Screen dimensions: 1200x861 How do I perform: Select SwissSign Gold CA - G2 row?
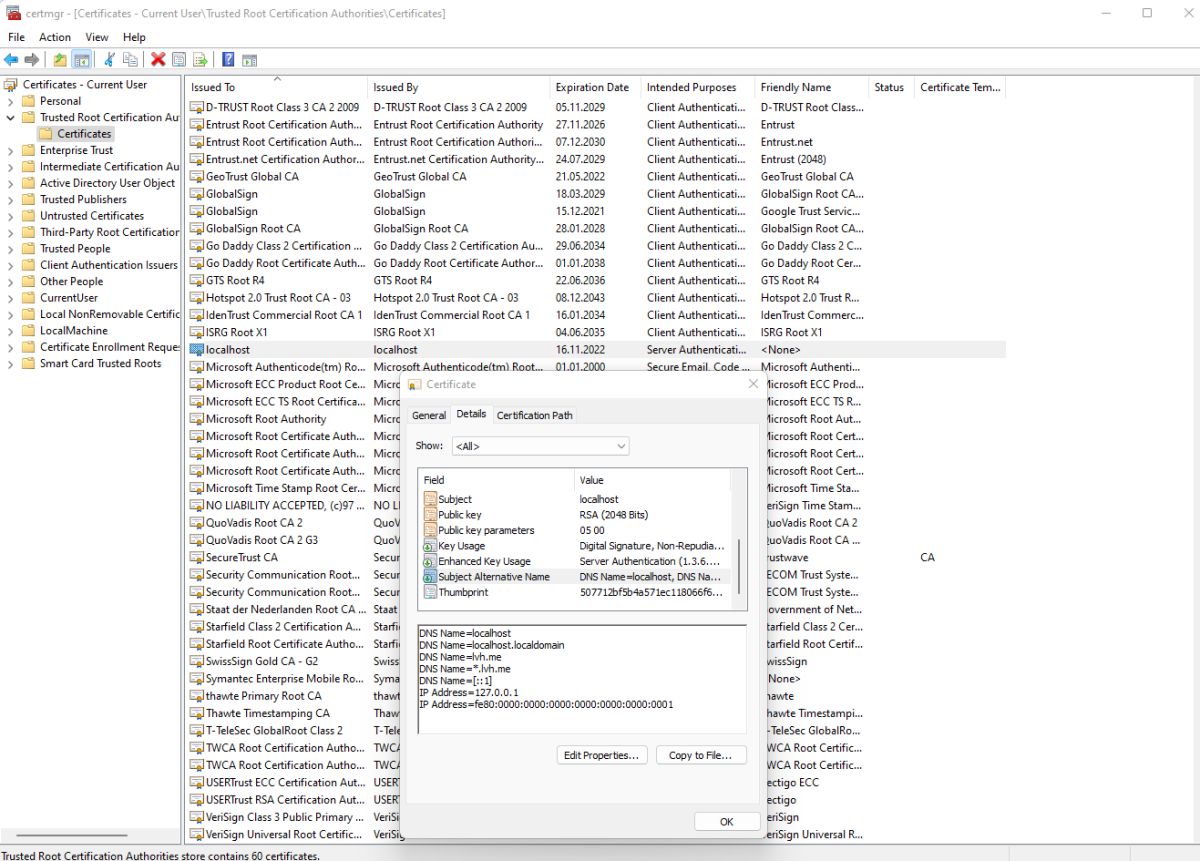click(596, 661)
